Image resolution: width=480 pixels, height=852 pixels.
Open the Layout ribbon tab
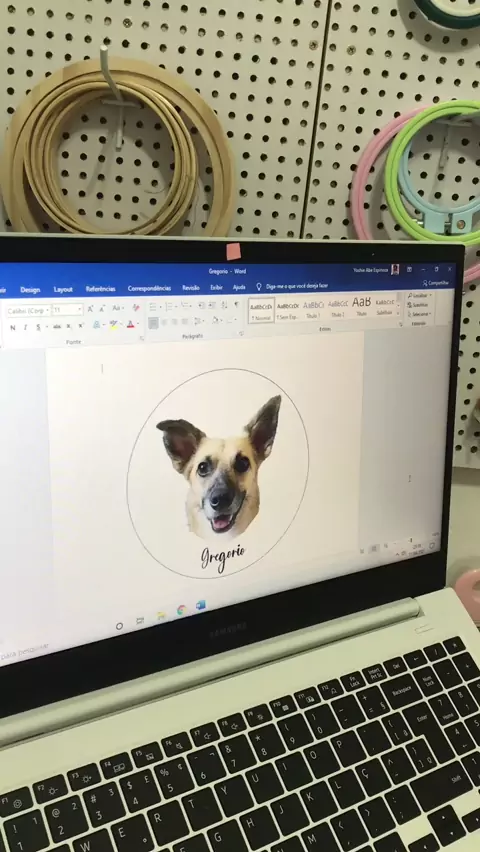click(63, 289)
